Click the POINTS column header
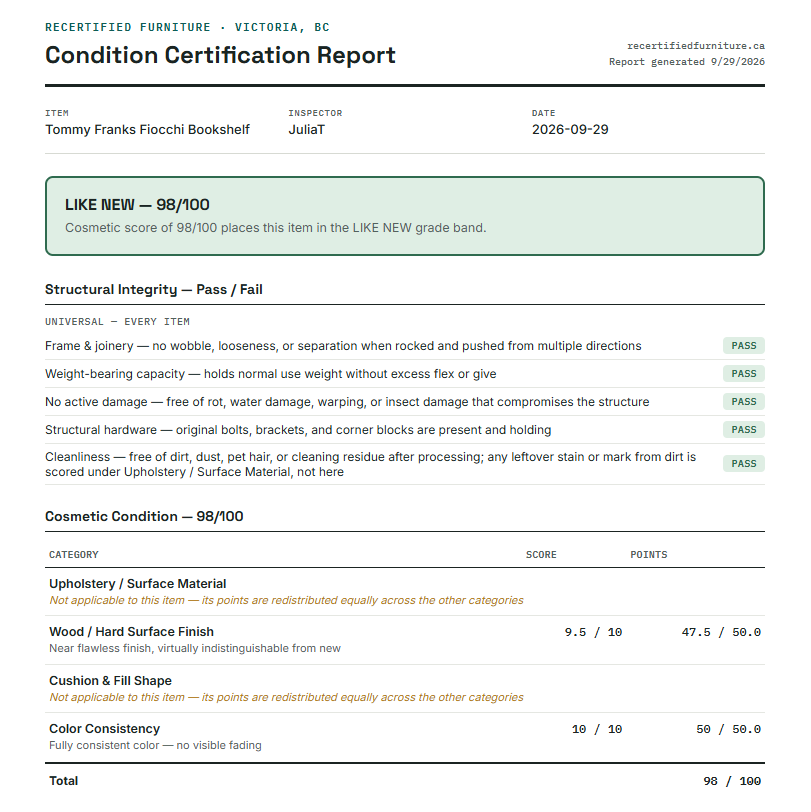Screen dimensions: 811x812 [x=648, y=555]
